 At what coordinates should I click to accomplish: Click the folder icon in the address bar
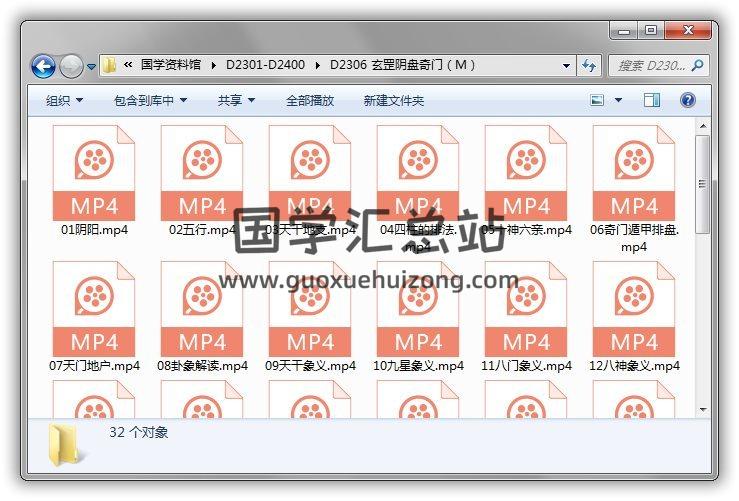point(109,65)
